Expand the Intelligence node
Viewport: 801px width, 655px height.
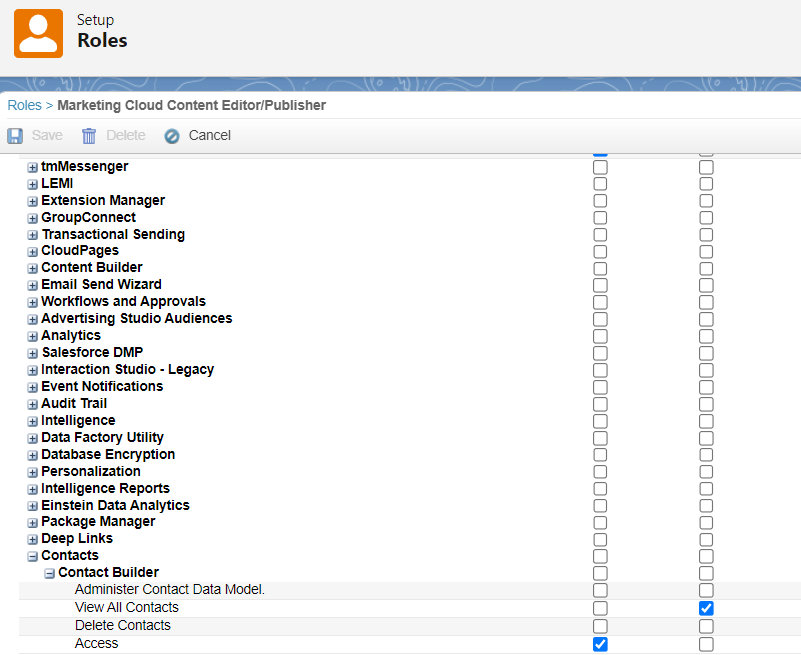tap(33, 422)
